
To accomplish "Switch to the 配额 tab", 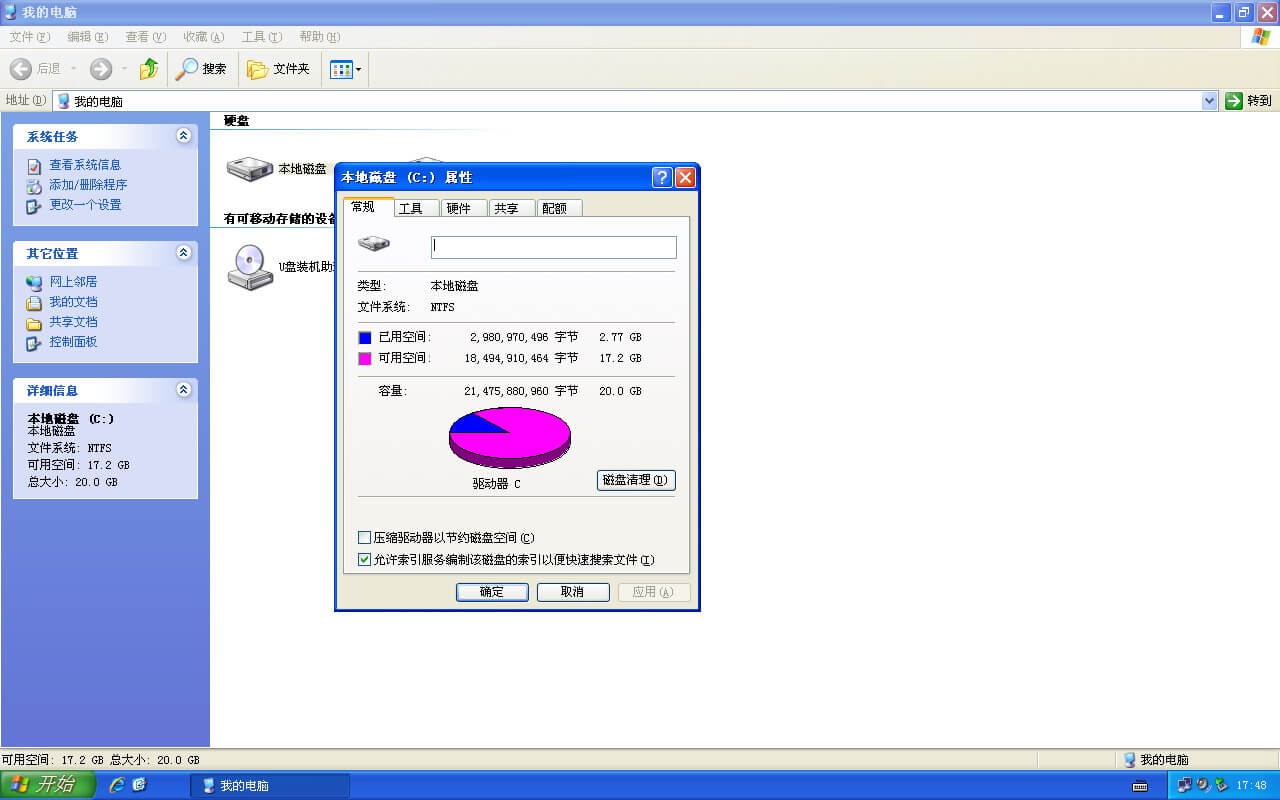I will pos(559,208).
